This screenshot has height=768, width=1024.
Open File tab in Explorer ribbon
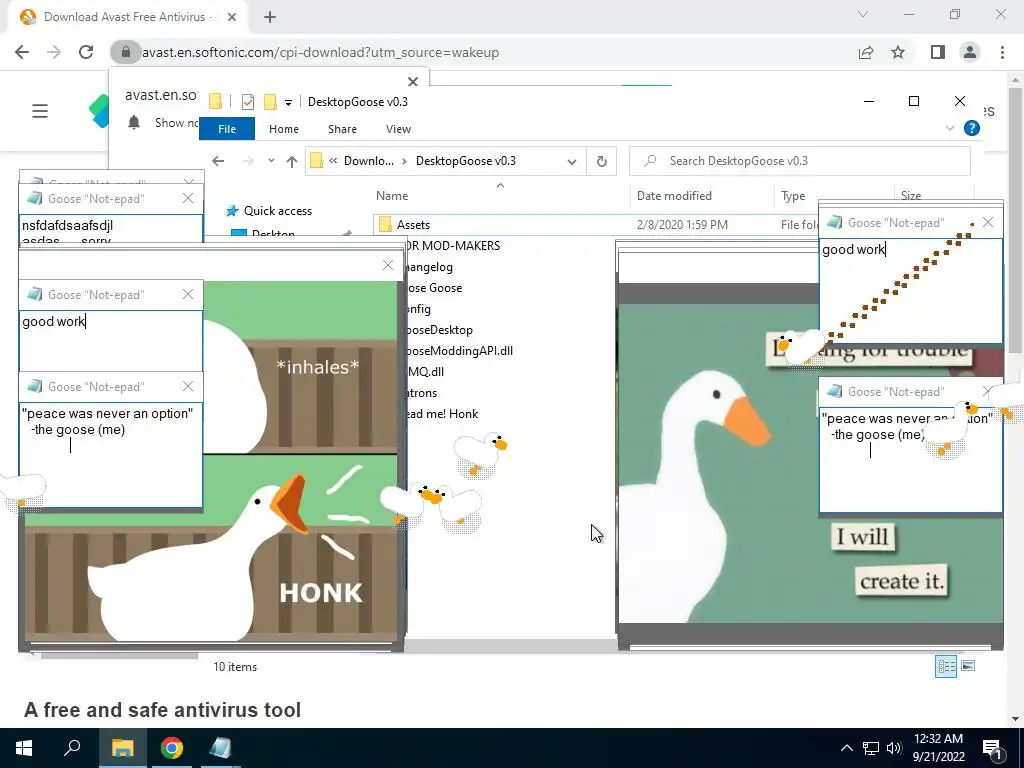tap(227, 129)
